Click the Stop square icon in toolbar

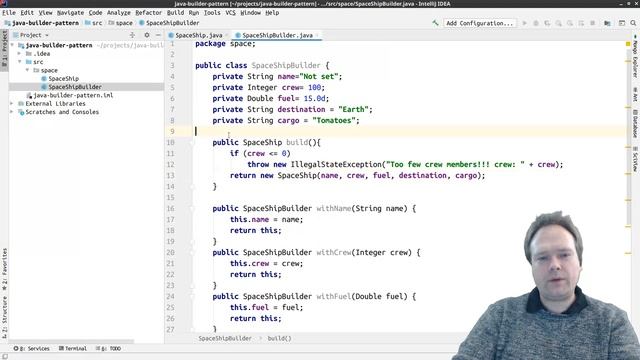tap(592, 23)
